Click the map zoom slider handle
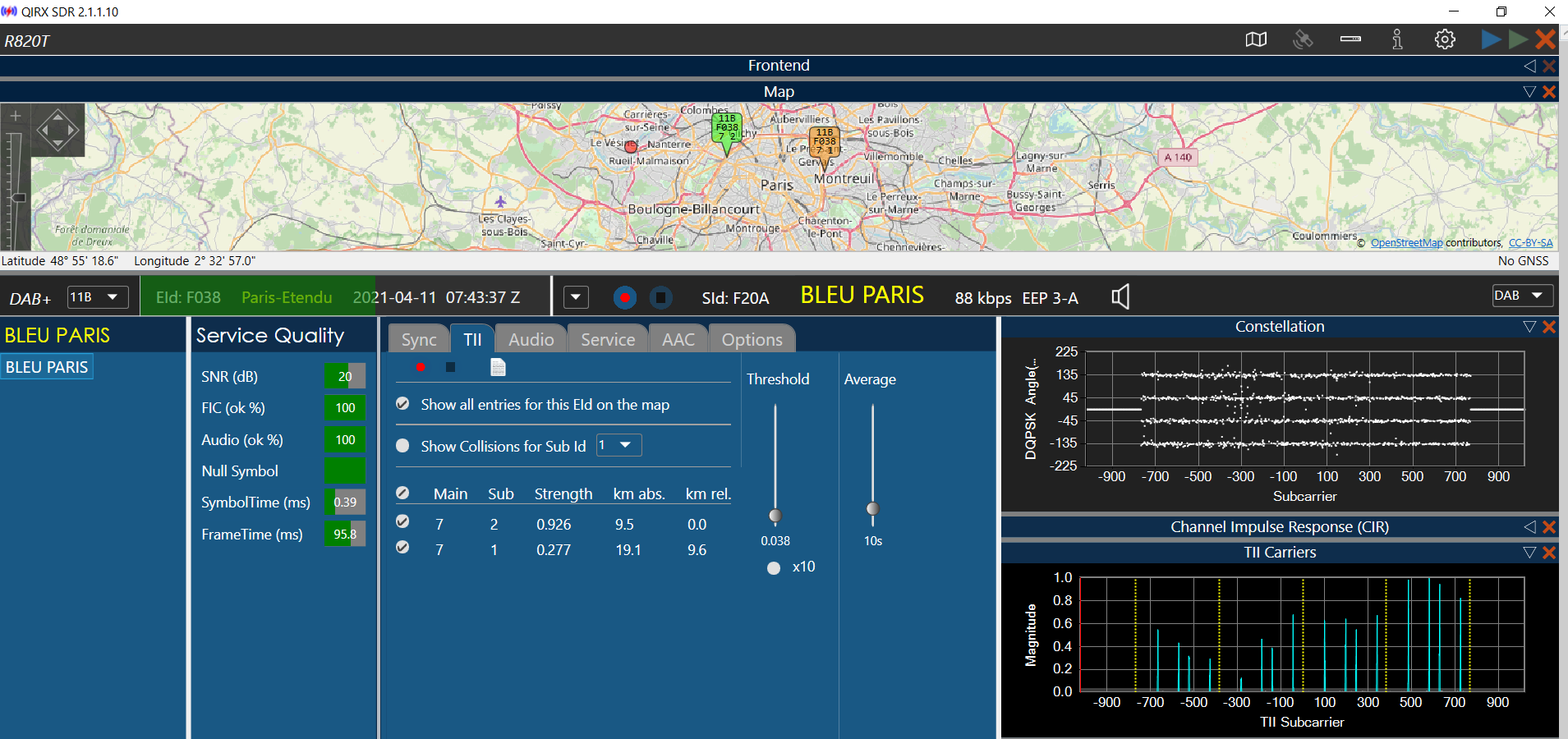 pyautogui.click(x=18, y=198)
